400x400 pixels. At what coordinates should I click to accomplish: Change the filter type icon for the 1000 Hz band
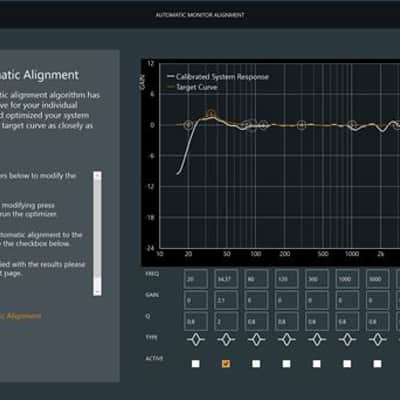point(347,340)
